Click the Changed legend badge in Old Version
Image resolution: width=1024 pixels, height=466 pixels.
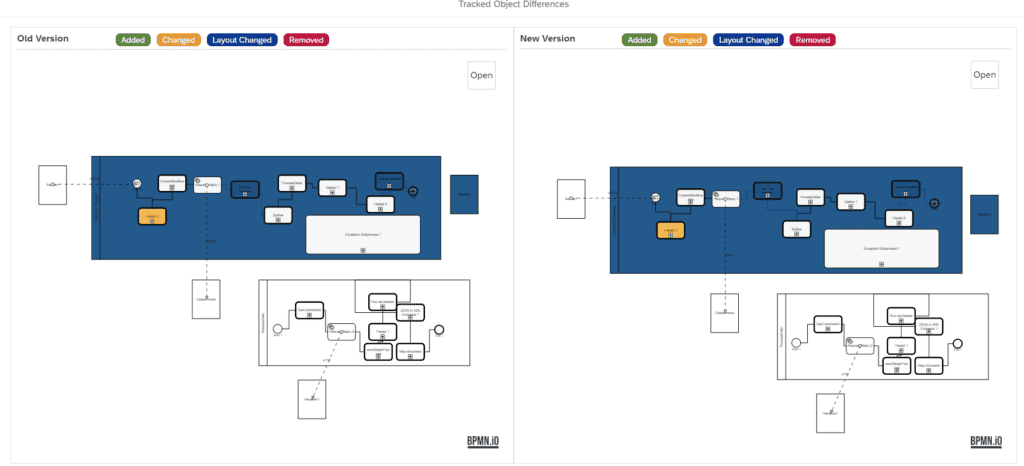pyautogui.click(x=179, y=40)
